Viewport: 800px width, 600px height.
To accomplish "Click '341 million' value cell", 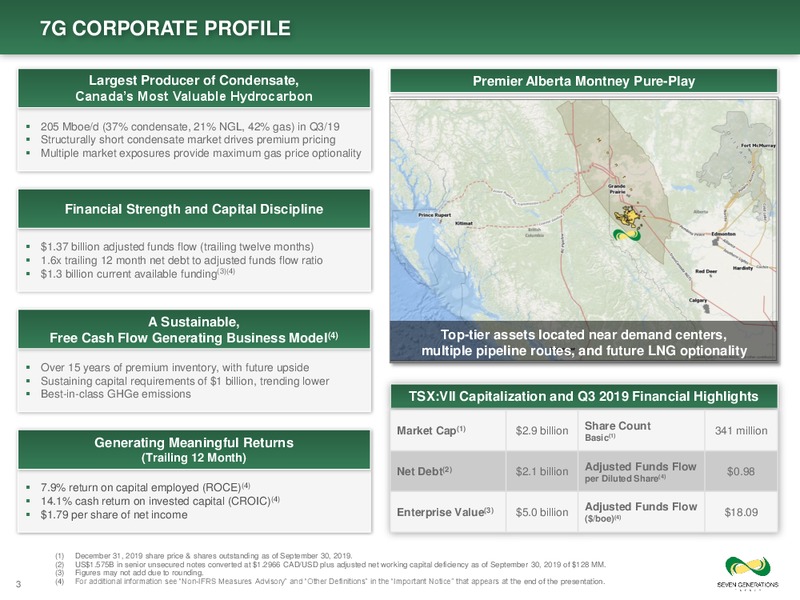I will (x=741, y=430).
